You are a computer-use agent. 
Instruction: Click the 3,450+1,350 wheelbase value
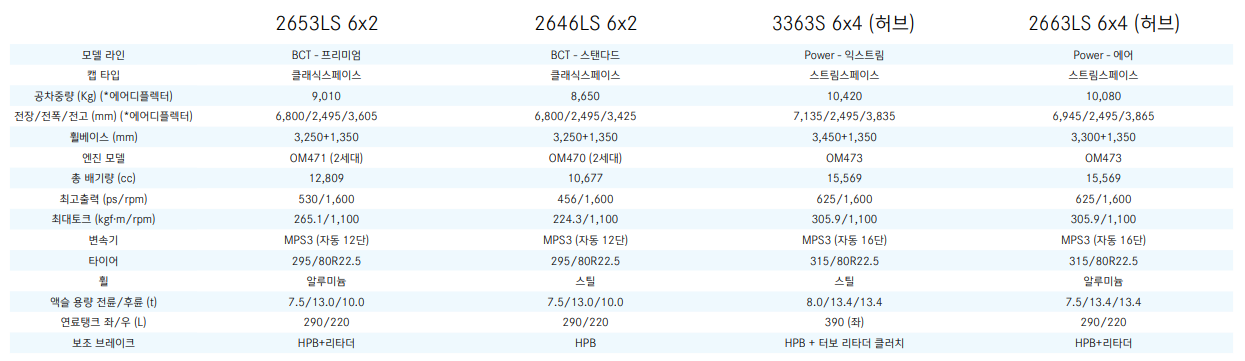[x=845, y=137]
